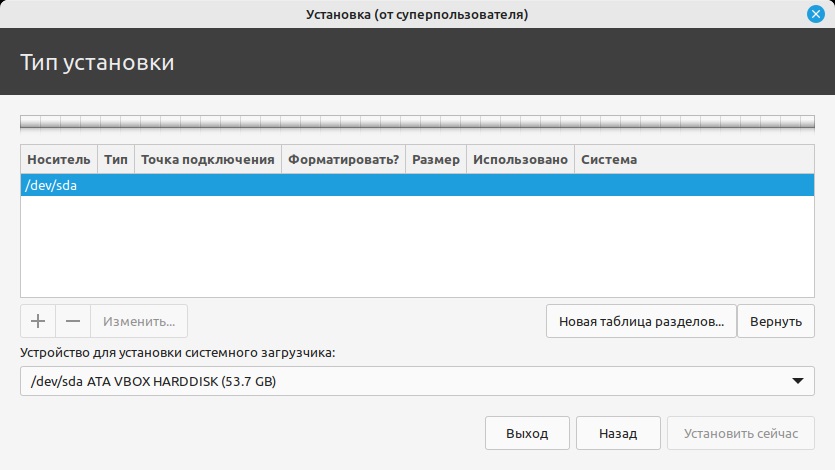
Task: Click the Носитель column header
Action: point(59,160)
